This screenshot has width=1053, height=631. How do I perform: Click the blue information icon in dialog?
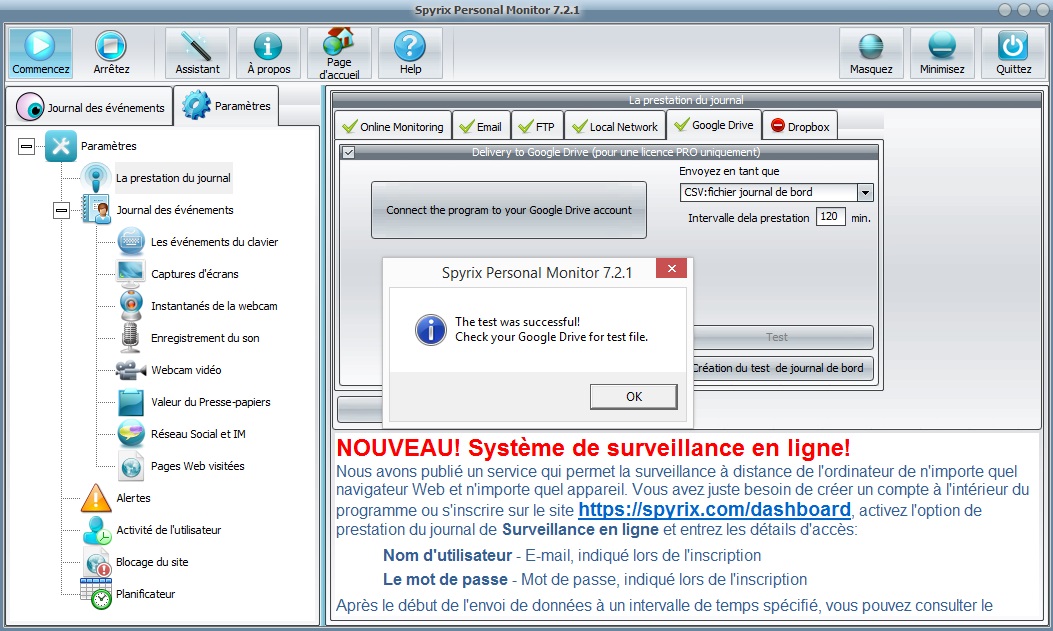point(430,330)
